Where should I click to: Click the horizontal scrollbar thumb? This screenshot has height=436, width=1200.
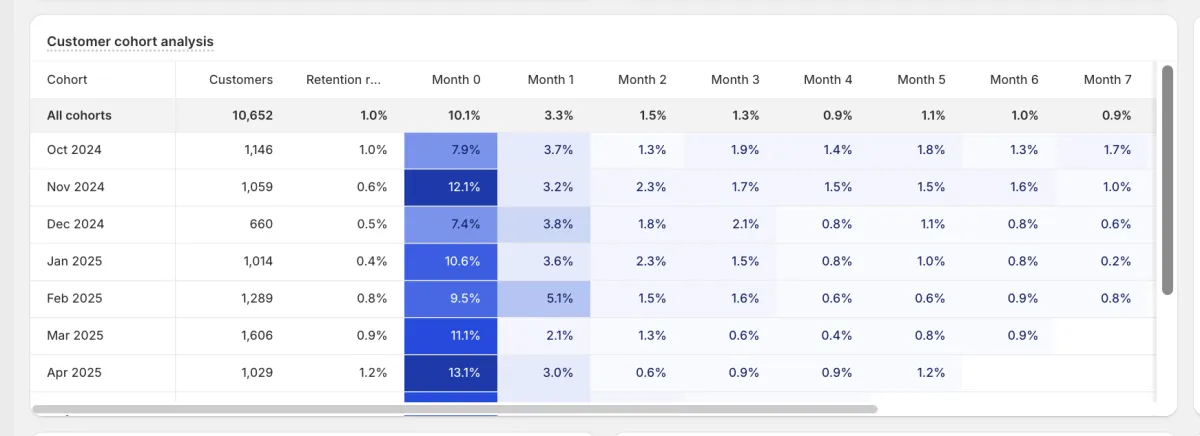pyautogui.click(x=455, y=409)
